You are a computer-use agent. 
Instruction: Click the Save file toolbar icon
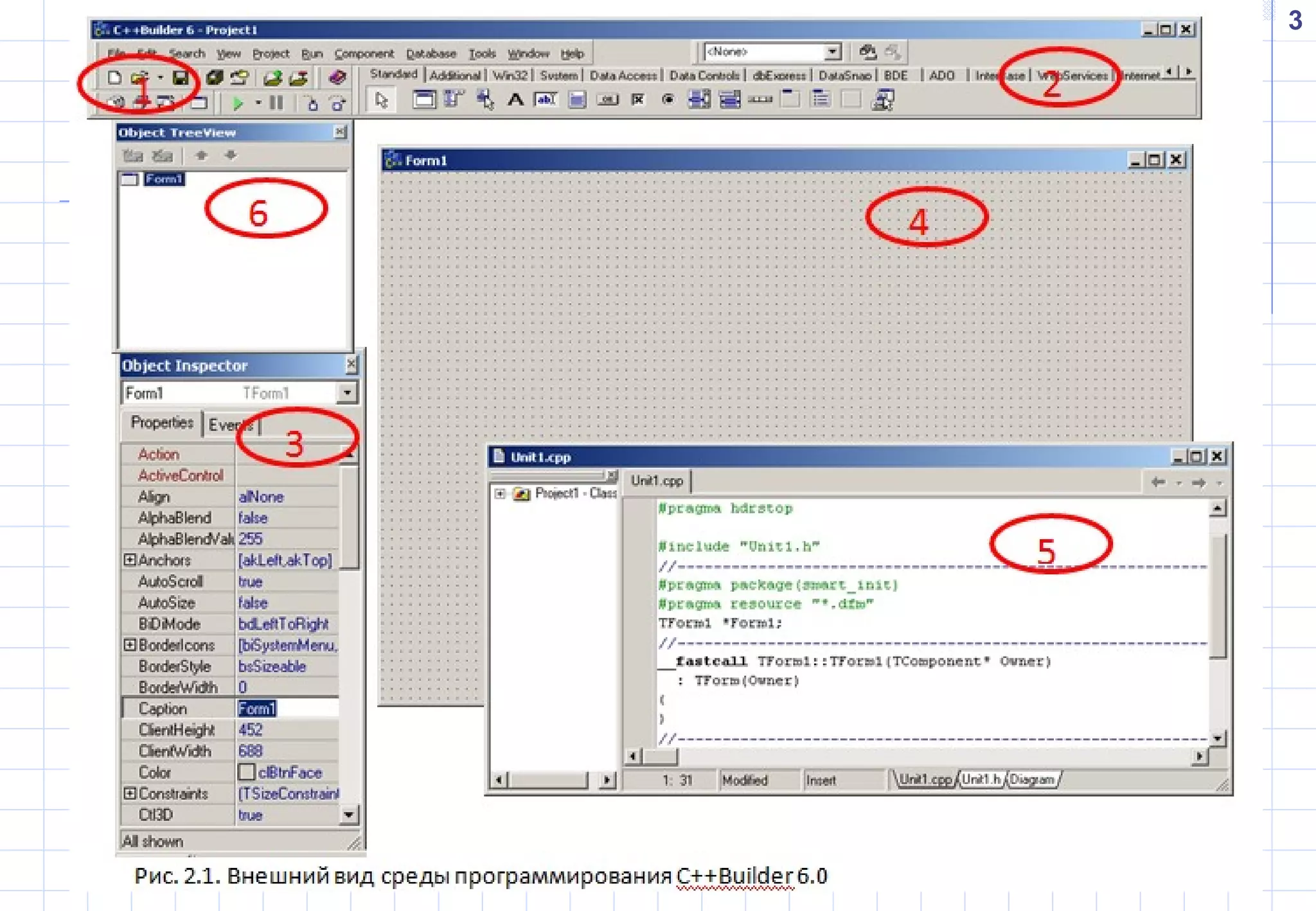(181, 78)
